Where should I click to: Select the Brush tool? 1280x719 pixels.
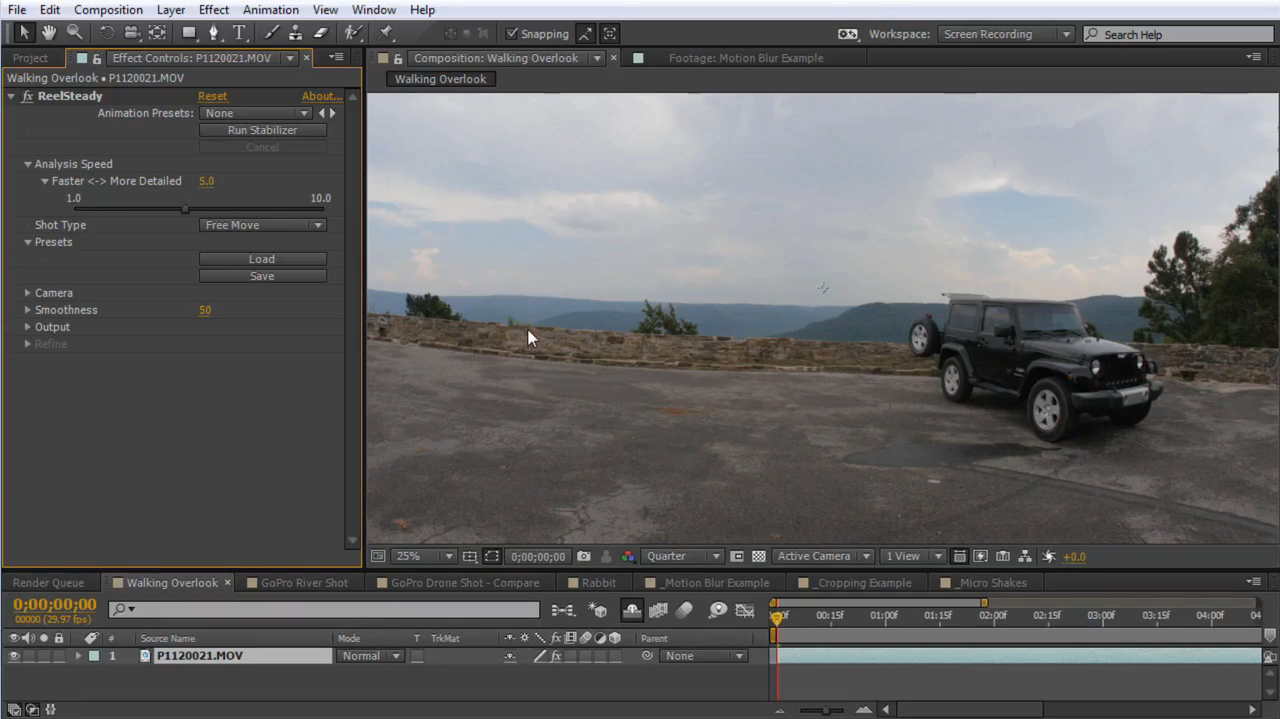pos(271,33)
